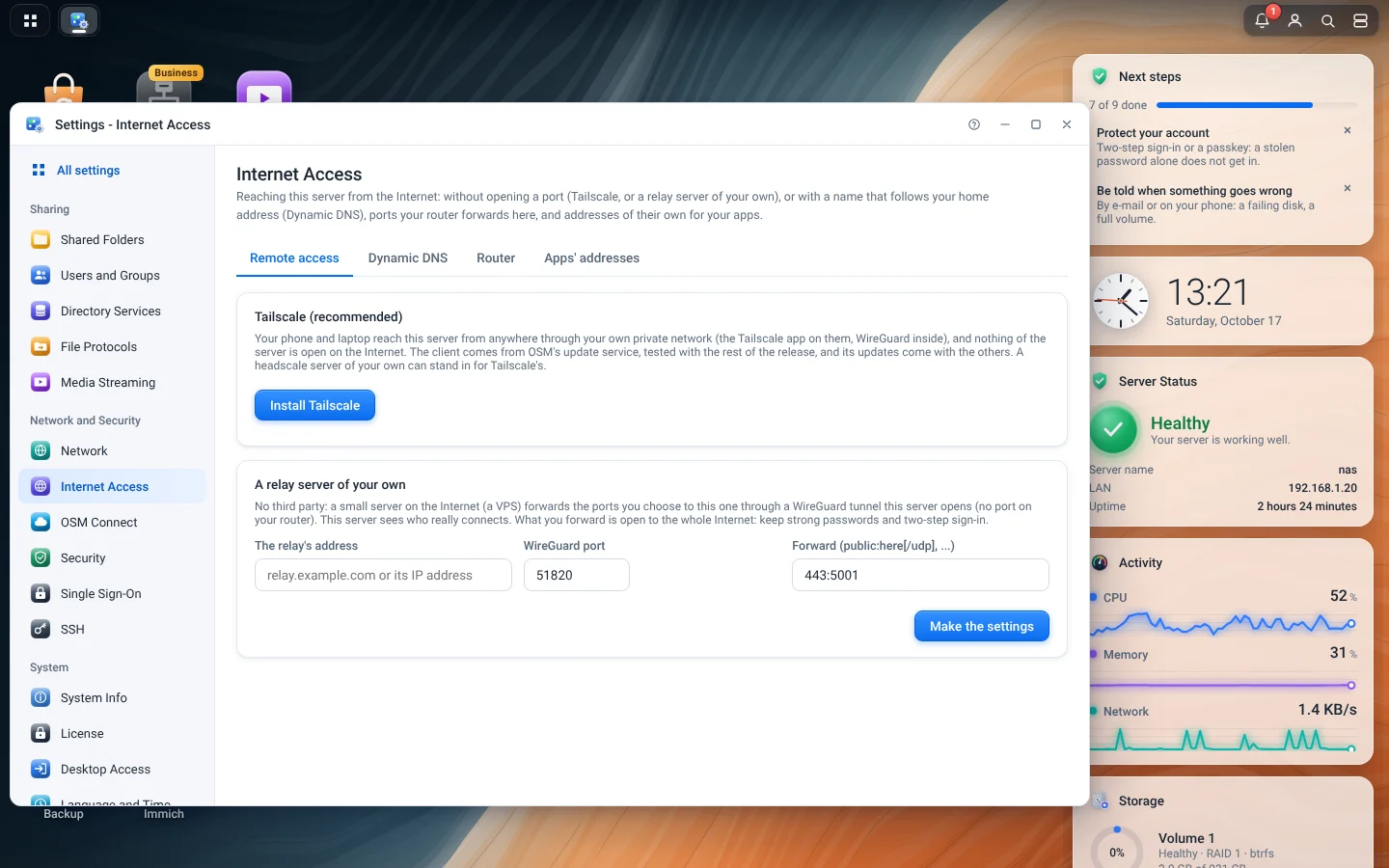
Task: Select OSM Connect in sidebar
Action: (x=112, y=522)
